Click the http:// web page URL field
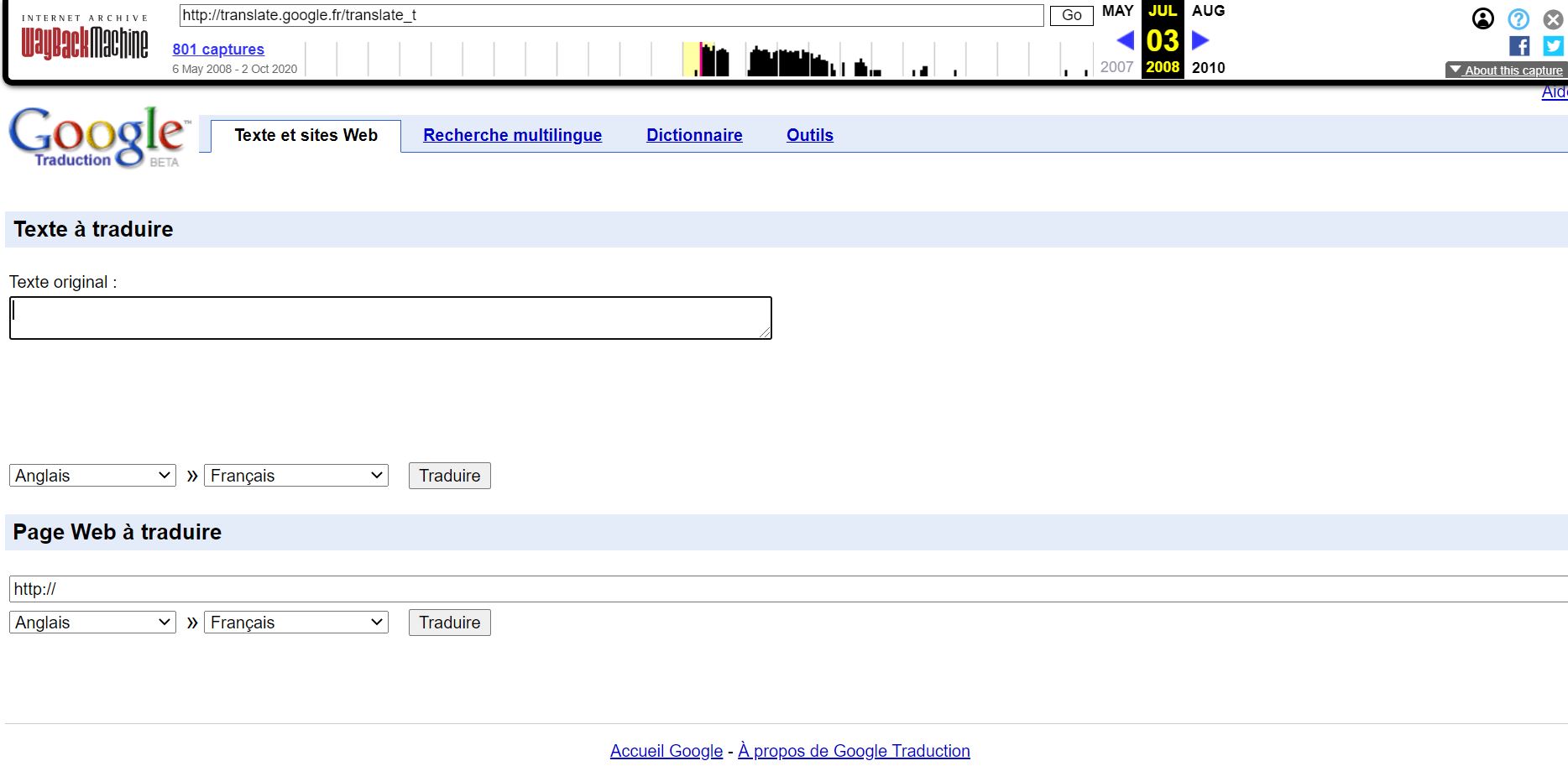Image resolution: width=1568 pixels, height=766 pixels. 788,589
